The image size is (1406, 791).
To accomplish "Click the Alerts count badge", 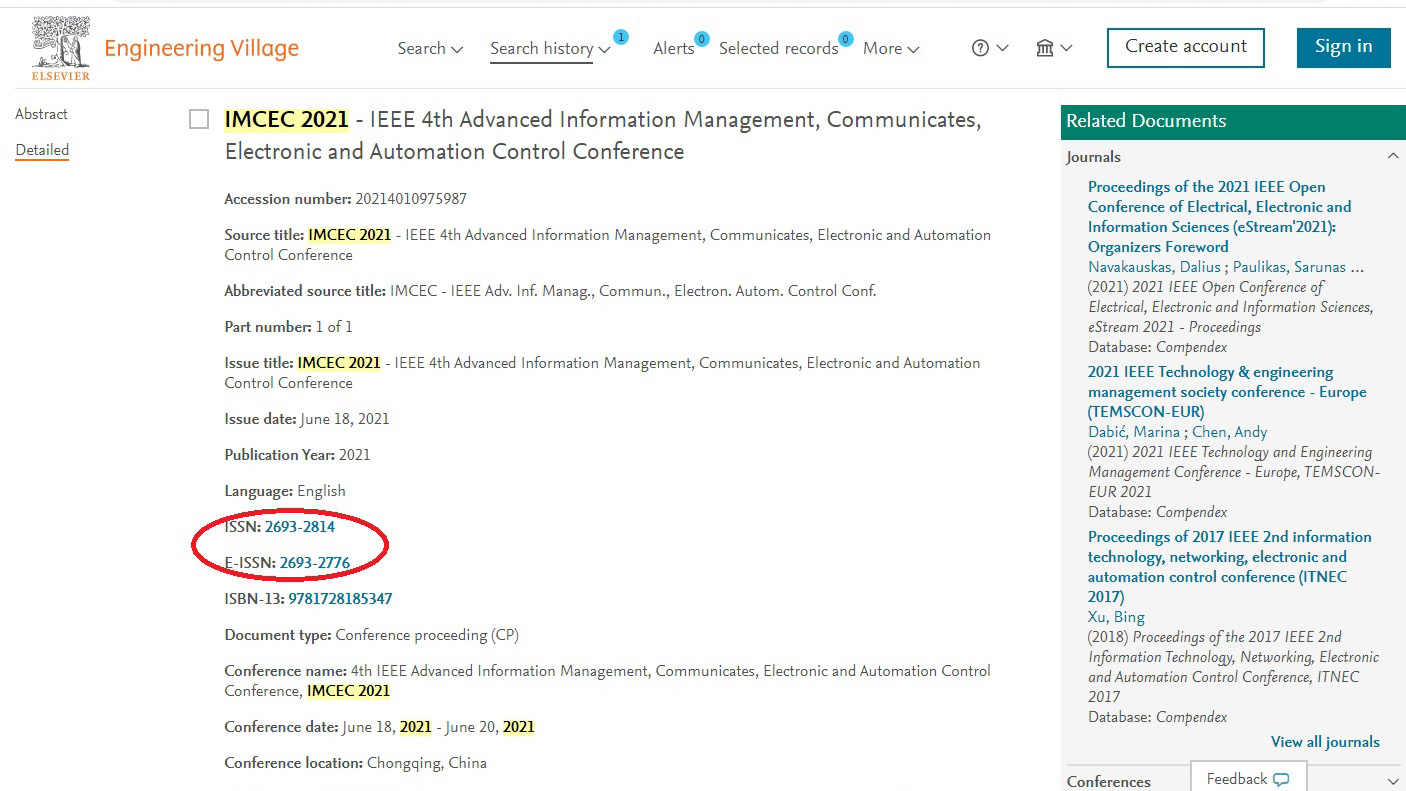I will click(702, 39).
